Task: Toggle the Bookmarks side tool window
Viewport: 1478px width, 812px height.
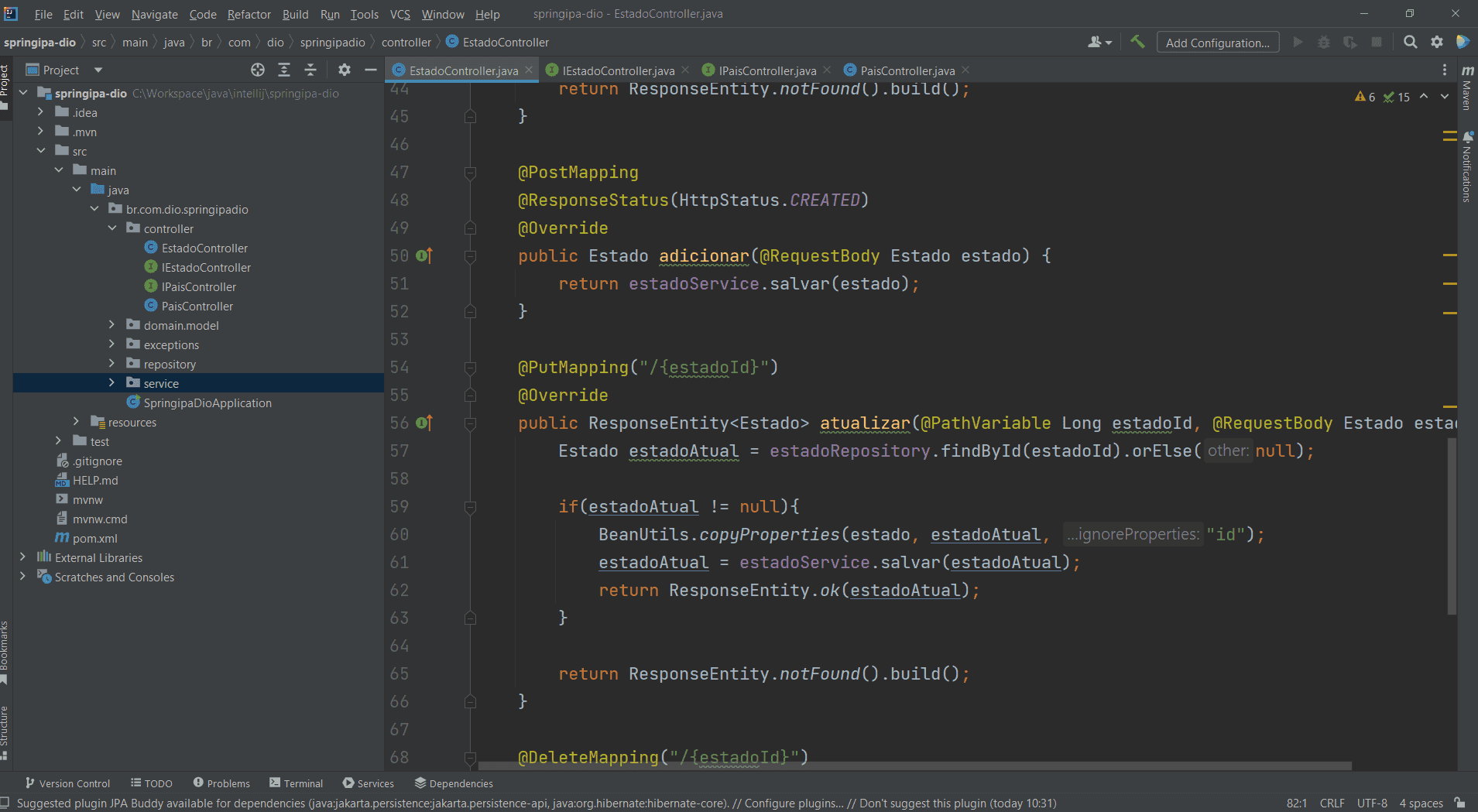Action: pyautogui.click(x=5, y=652)
